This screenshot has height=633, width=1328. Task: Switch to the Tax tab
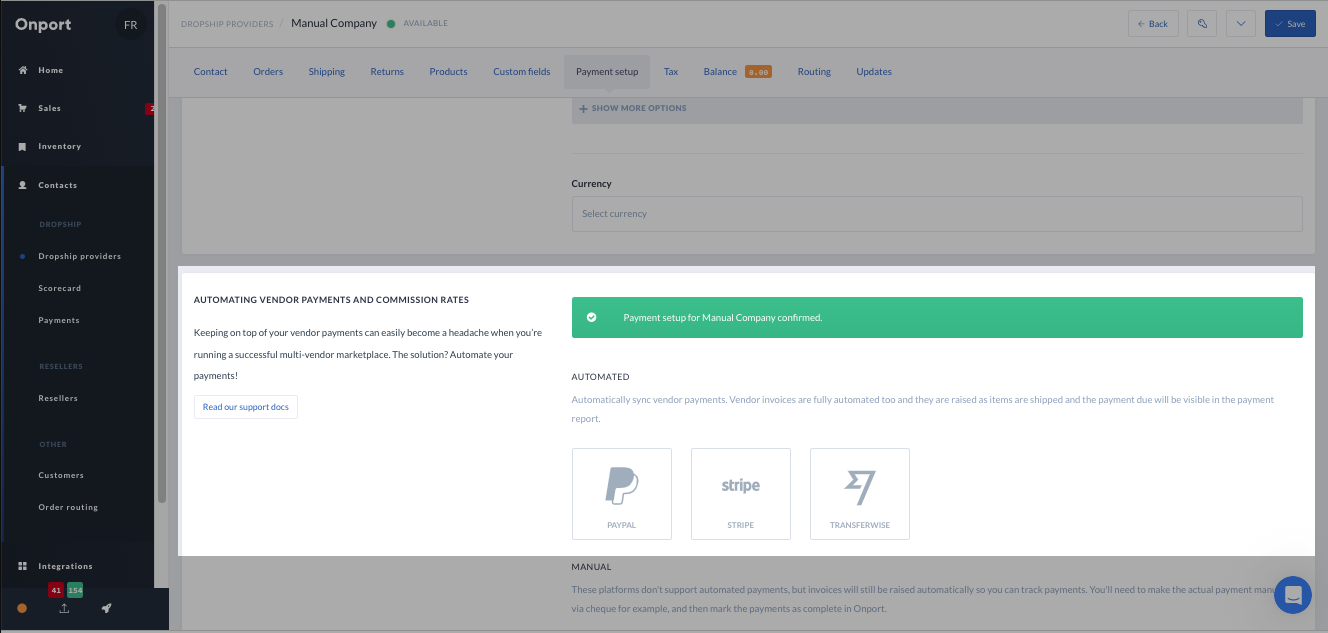point(671,72)
